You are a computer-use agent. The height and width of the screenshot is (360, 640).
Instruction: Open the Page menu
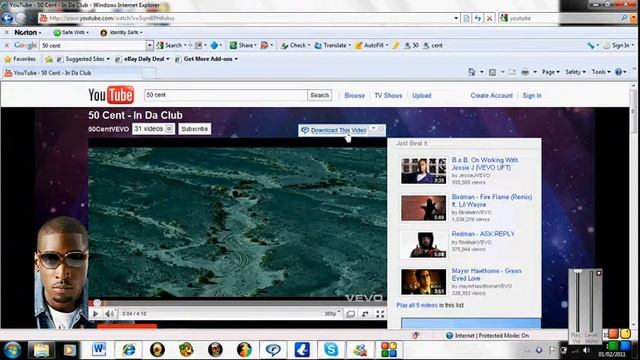click(x=551, y=72)
